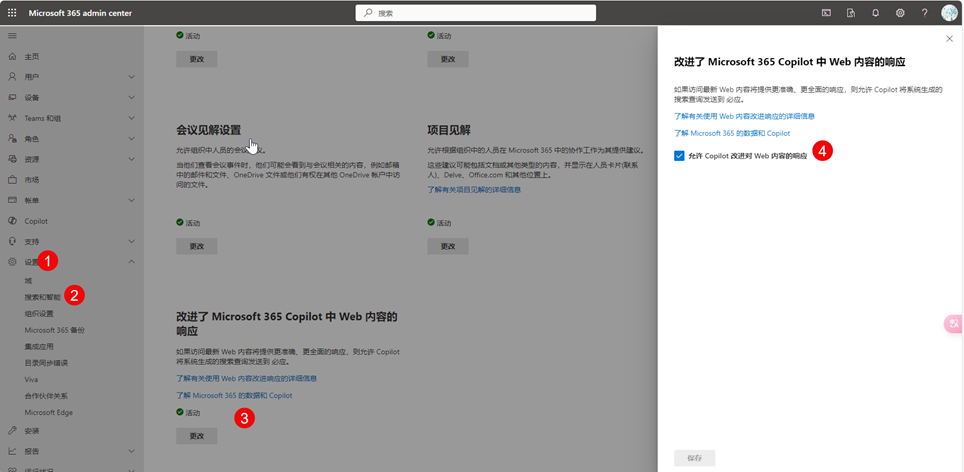Open 组织设置 in sidebar

(39, 313)
